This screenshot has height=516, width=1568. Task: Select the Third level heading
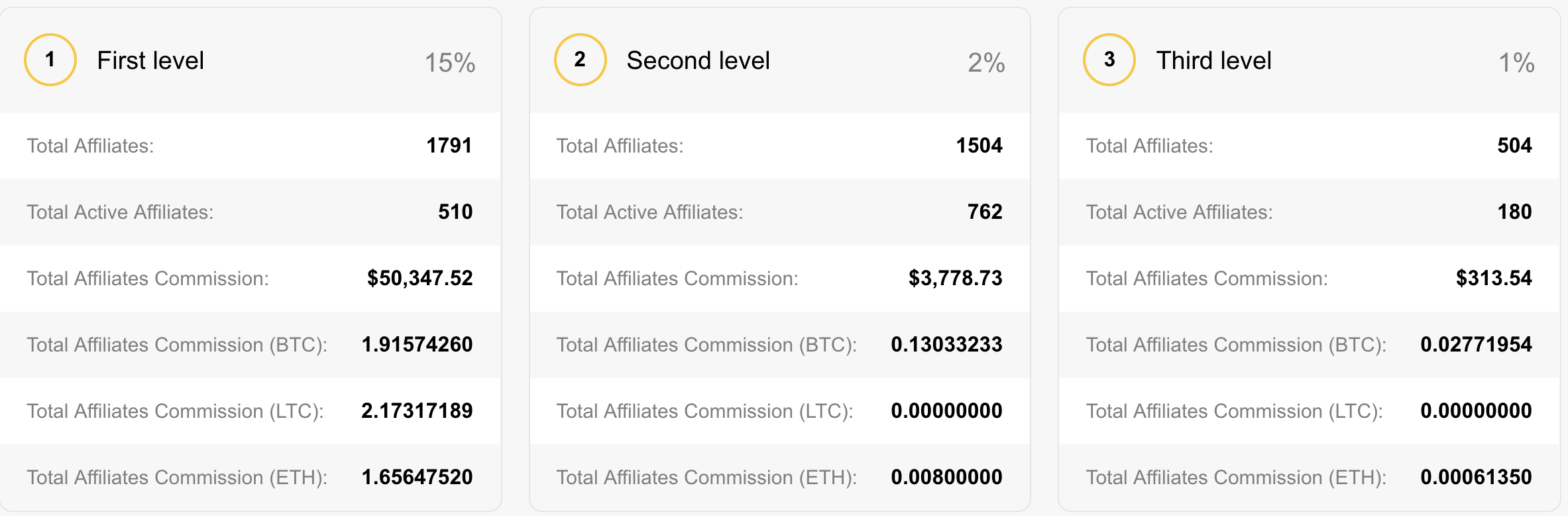[1213, 60]
